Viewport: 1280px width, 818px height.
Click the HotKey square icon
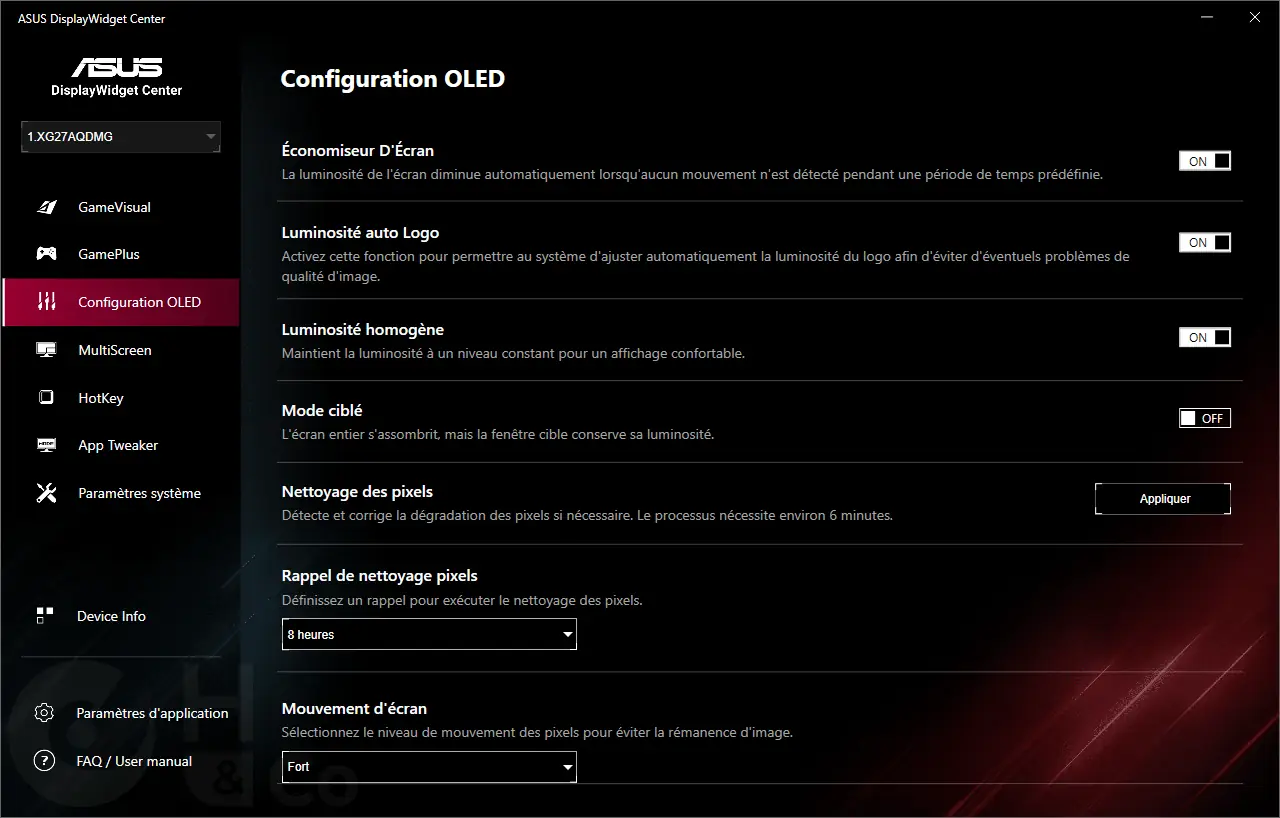coord(46,398)
